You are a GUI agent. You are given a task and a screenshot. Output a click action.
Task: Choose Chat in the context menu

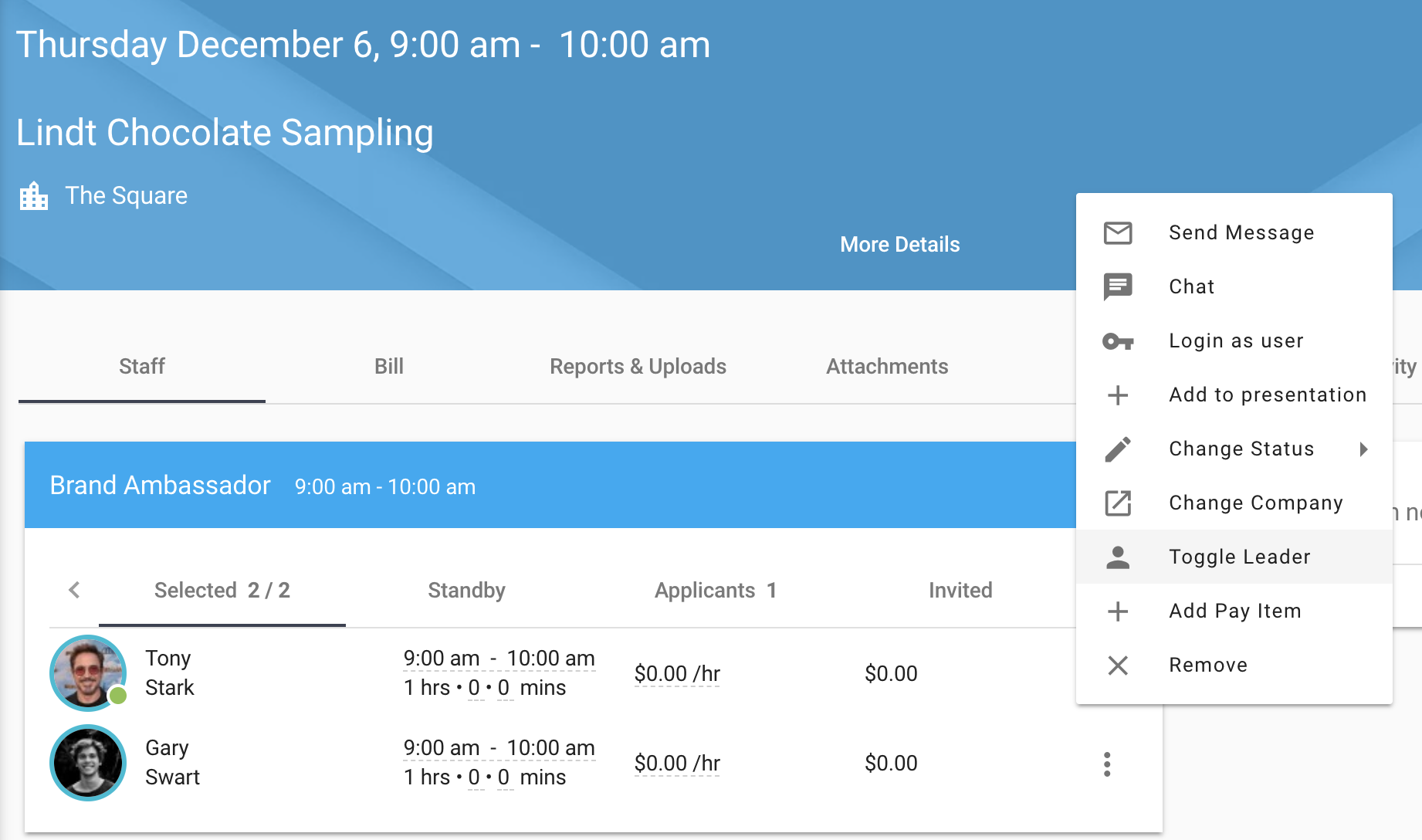(x=1234, y=286)
